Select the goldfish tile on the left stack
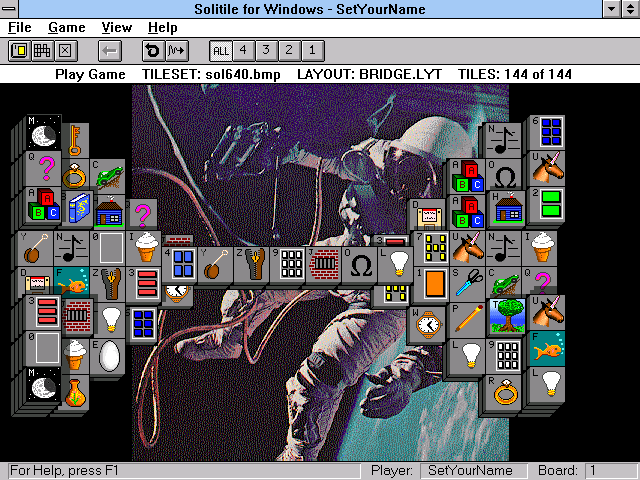The height and width of the screenshot is (480, 640). tap(72, 282)
